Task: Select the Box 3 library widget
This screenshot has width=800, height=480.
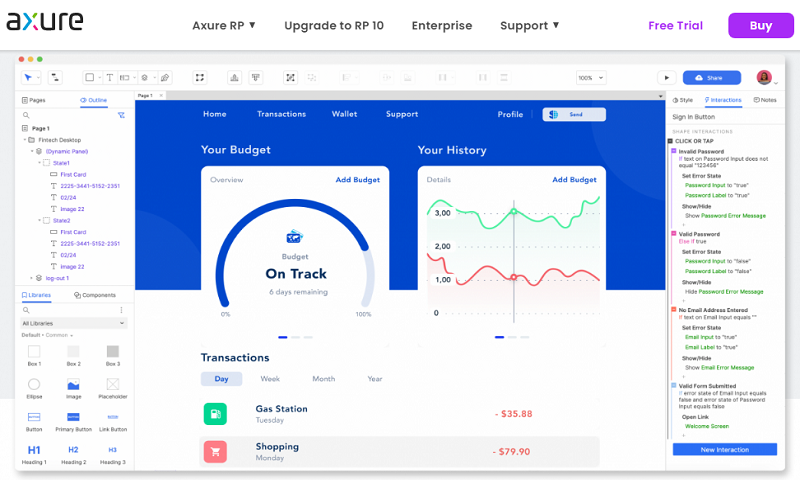Action: 113,355
